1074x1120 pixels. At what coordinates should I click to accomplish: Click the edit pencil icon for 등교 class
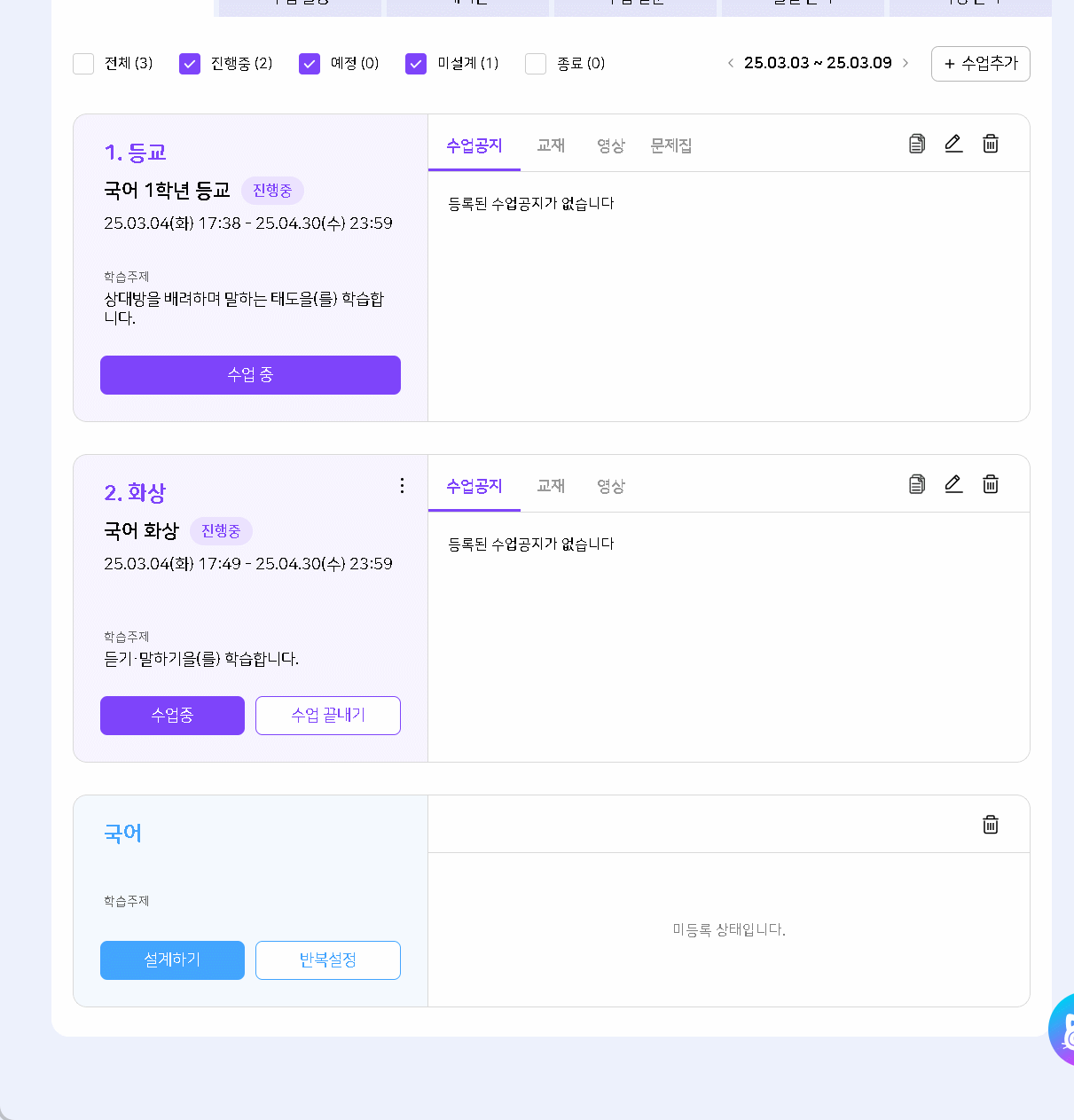point(953,144)
